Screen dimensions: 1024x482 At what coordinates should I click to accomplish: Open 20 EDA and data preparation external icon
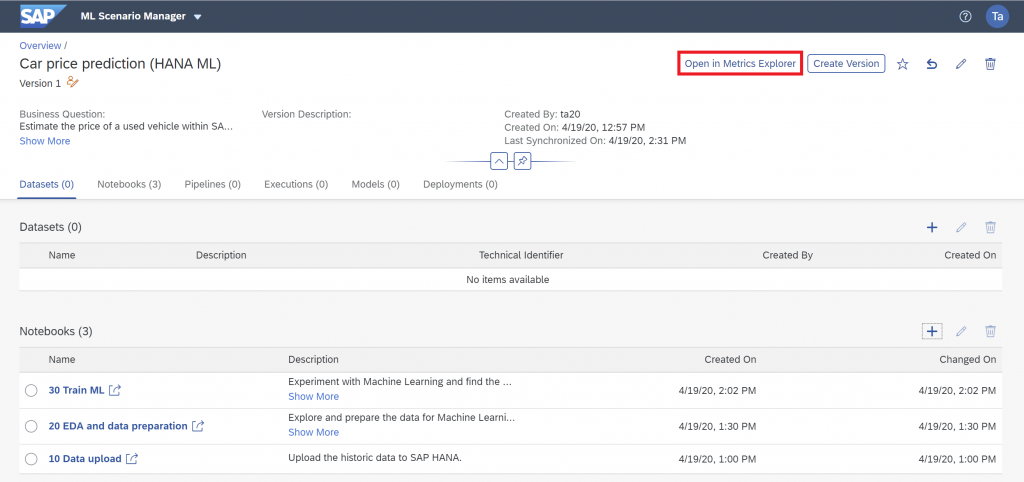tap(198, 426)
